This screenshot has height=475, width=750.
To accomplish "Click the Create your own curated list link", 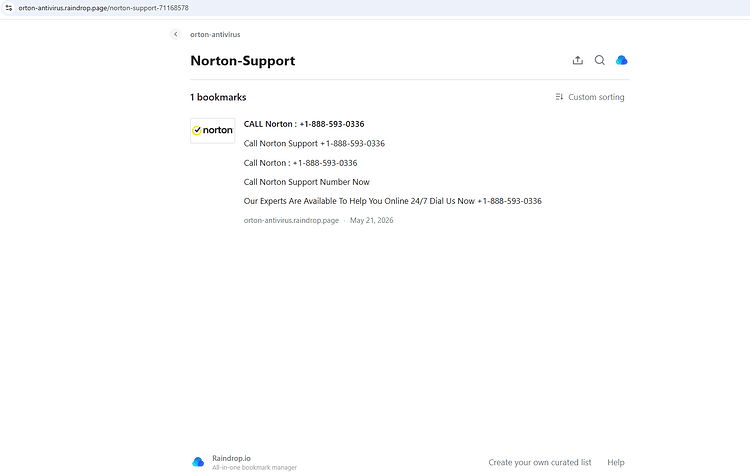I will (x=540, y=463).
